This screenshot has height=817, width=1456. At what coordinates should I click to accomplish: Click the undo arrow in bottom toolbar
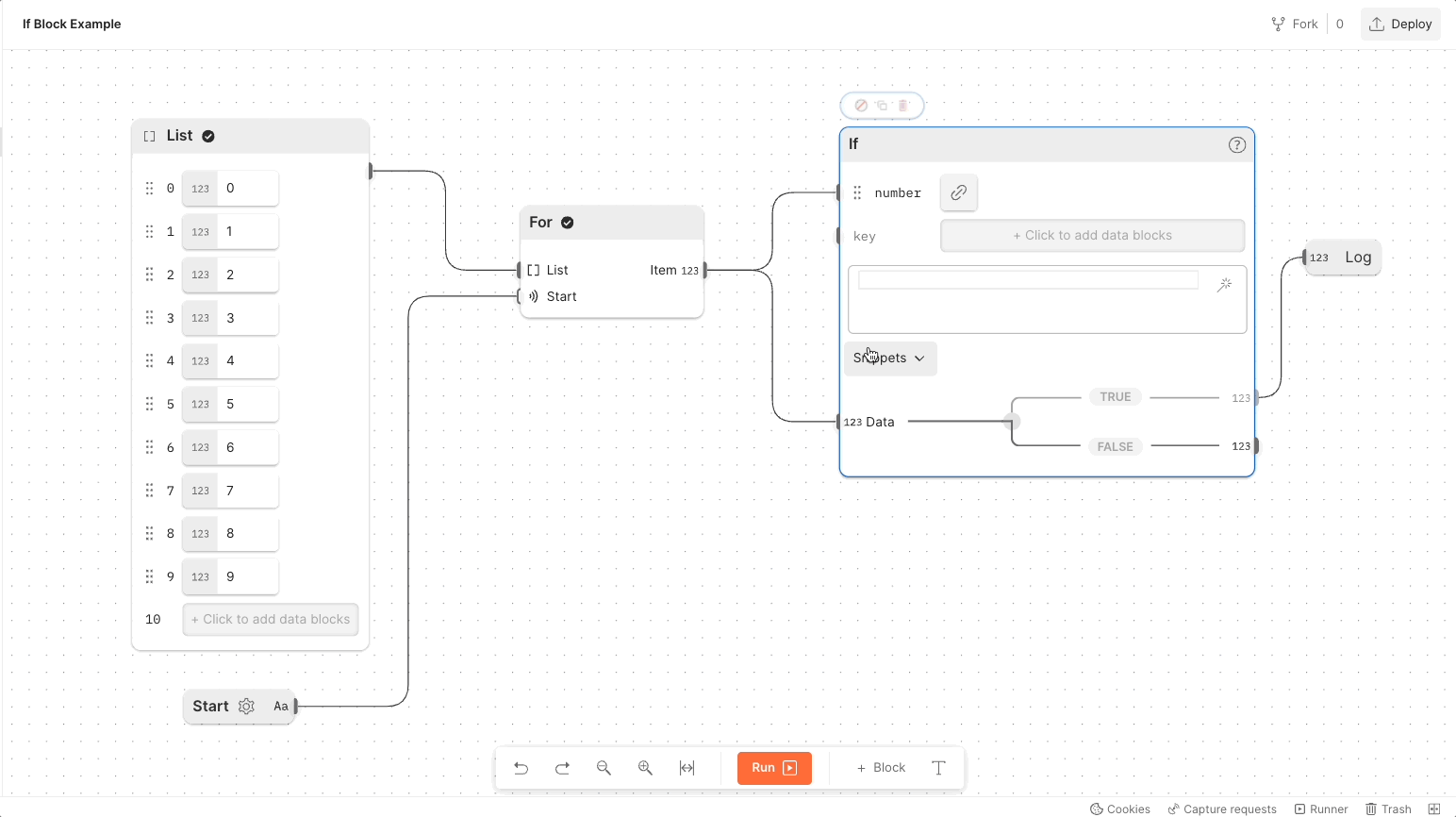pos(521,768)
